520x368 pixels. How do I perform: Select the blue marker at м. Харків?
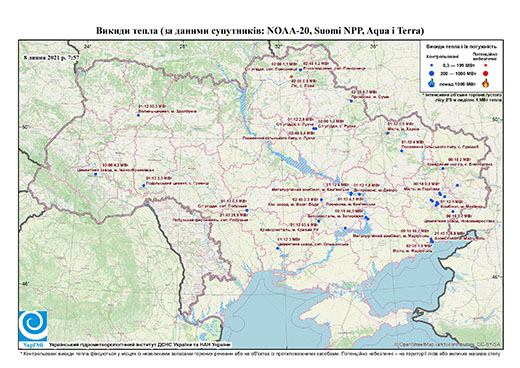click(x=388, y=133)
